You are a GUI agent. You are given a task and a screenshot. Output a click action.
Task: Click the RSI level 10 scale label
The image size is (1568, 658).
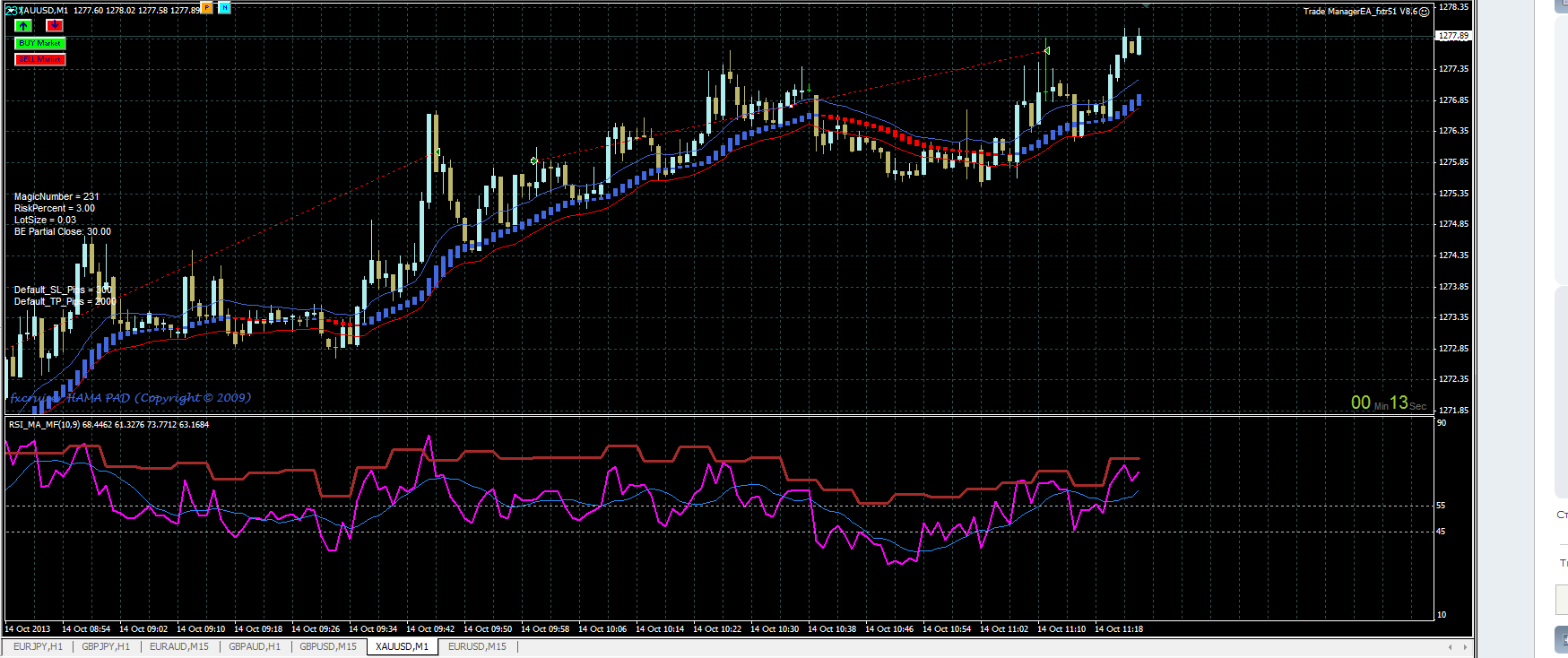pyautogui.click(x=1442, y=615)
